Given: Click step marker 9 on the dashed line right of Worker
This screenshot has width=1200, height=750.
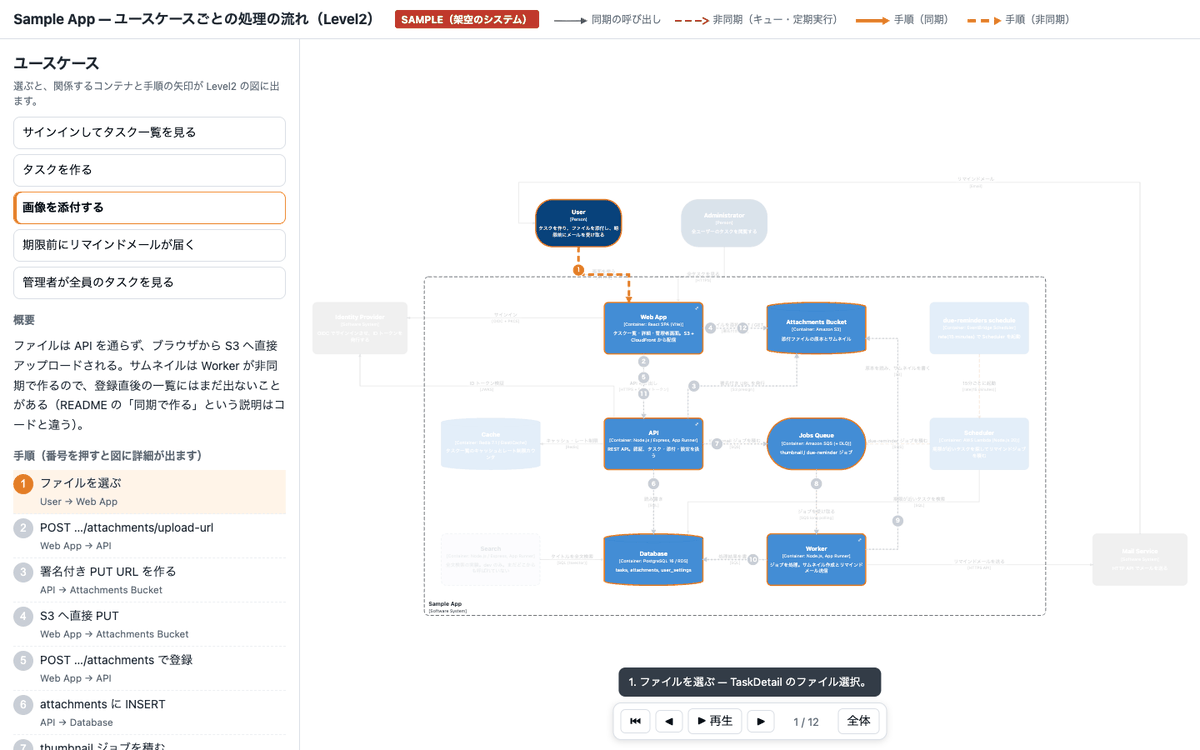Looking at the screenshot, I should [898, 520].
